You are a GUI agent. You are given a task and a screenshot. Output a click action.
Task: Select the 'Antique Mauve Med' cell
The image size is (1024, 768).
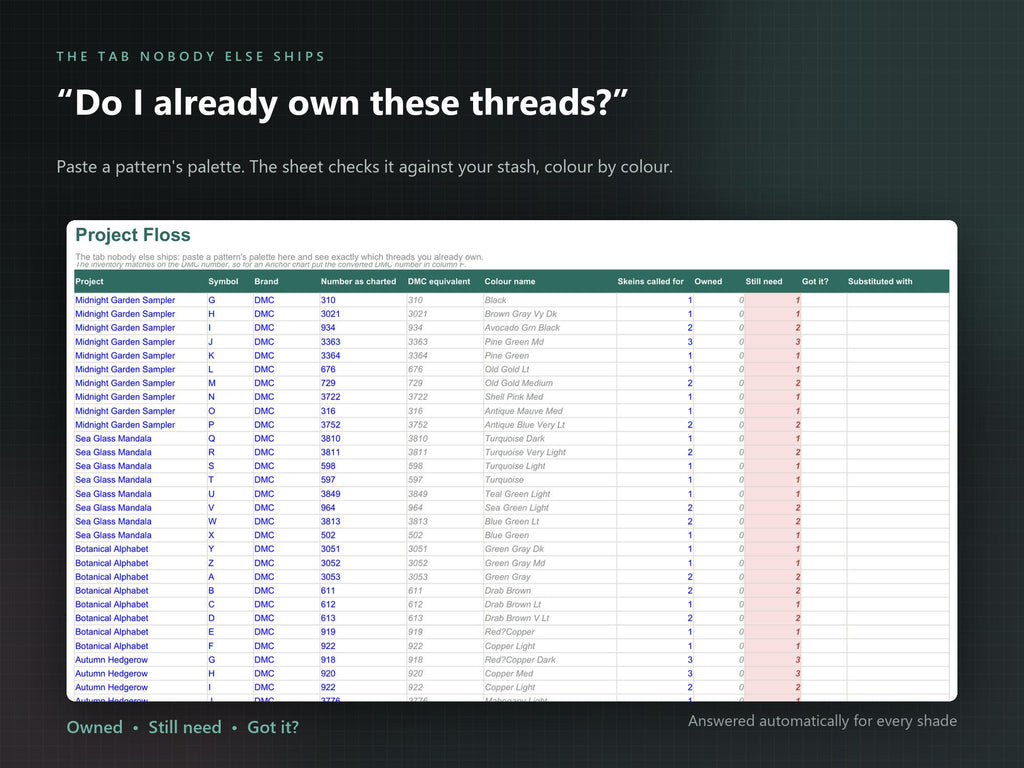tap(524, 411)
